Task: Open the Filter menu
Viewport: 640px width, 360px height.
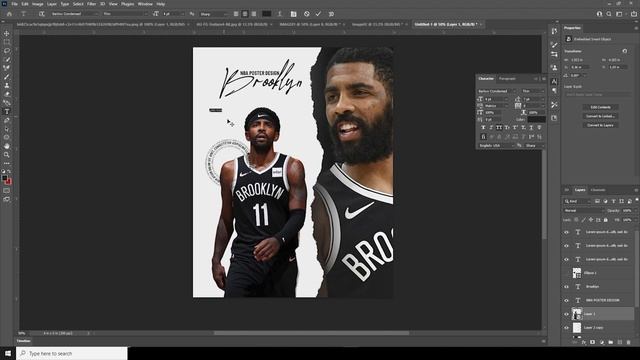Action: (91, 4)
